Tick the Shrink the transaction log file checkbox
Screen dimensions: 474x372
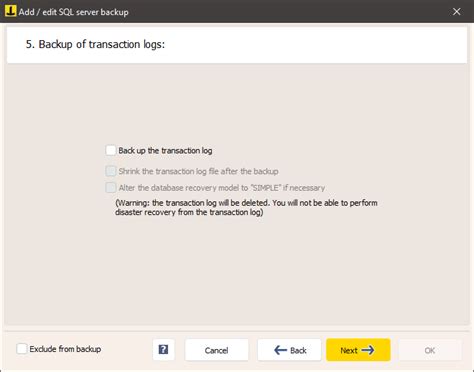(111, 171)
